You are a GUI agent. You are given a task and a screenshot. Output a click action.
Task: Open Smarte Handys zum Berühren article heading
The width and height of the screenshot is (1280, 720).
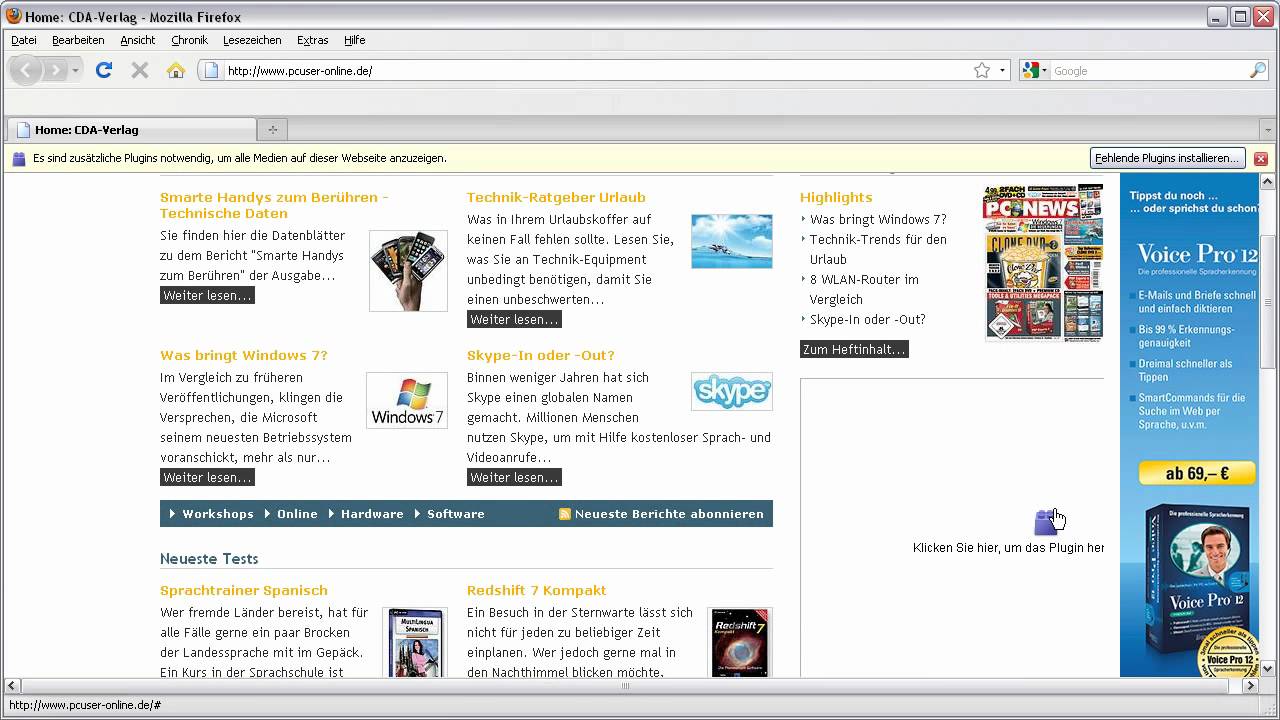tap(274, 205)
